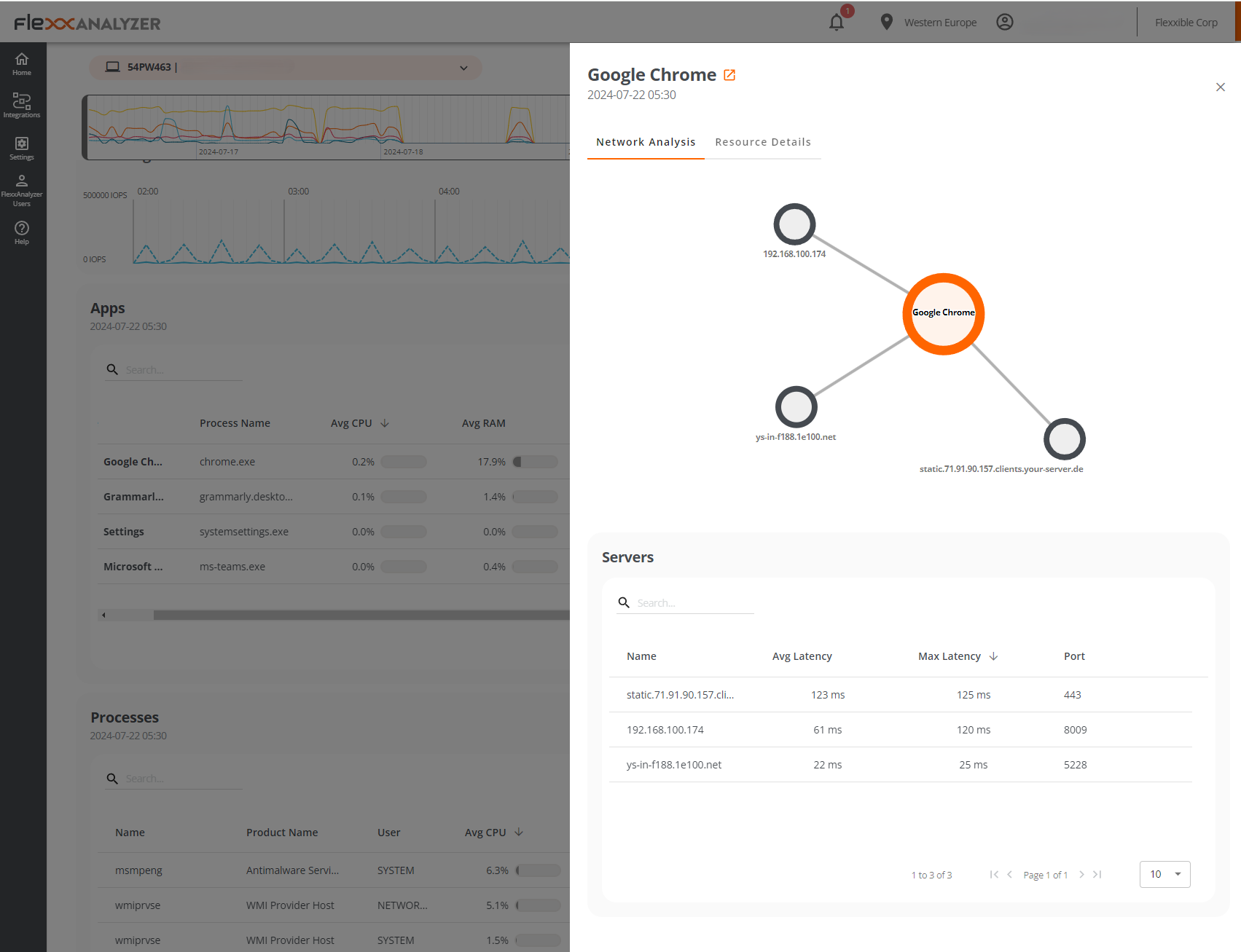Select Integrations in the sidebar
1241x952 pixels.
(x=22, y=106)
